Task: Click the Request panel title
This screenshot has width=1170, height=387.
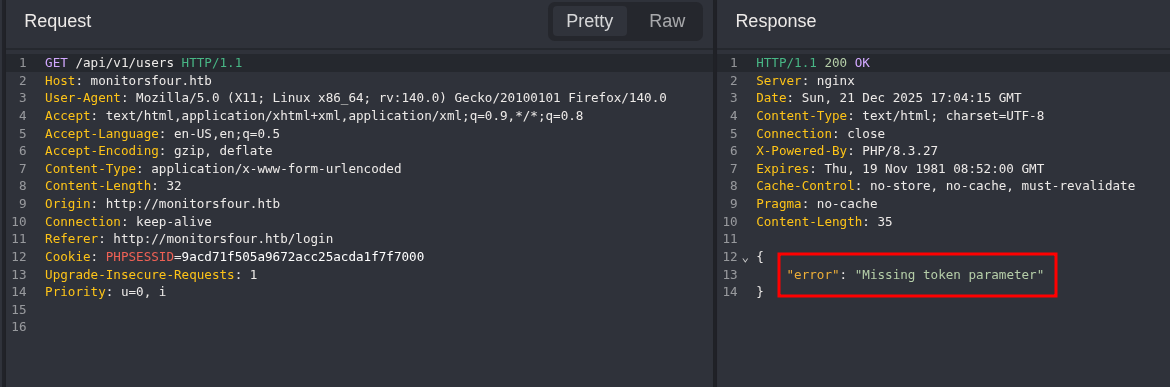Action: pos(57,21)
